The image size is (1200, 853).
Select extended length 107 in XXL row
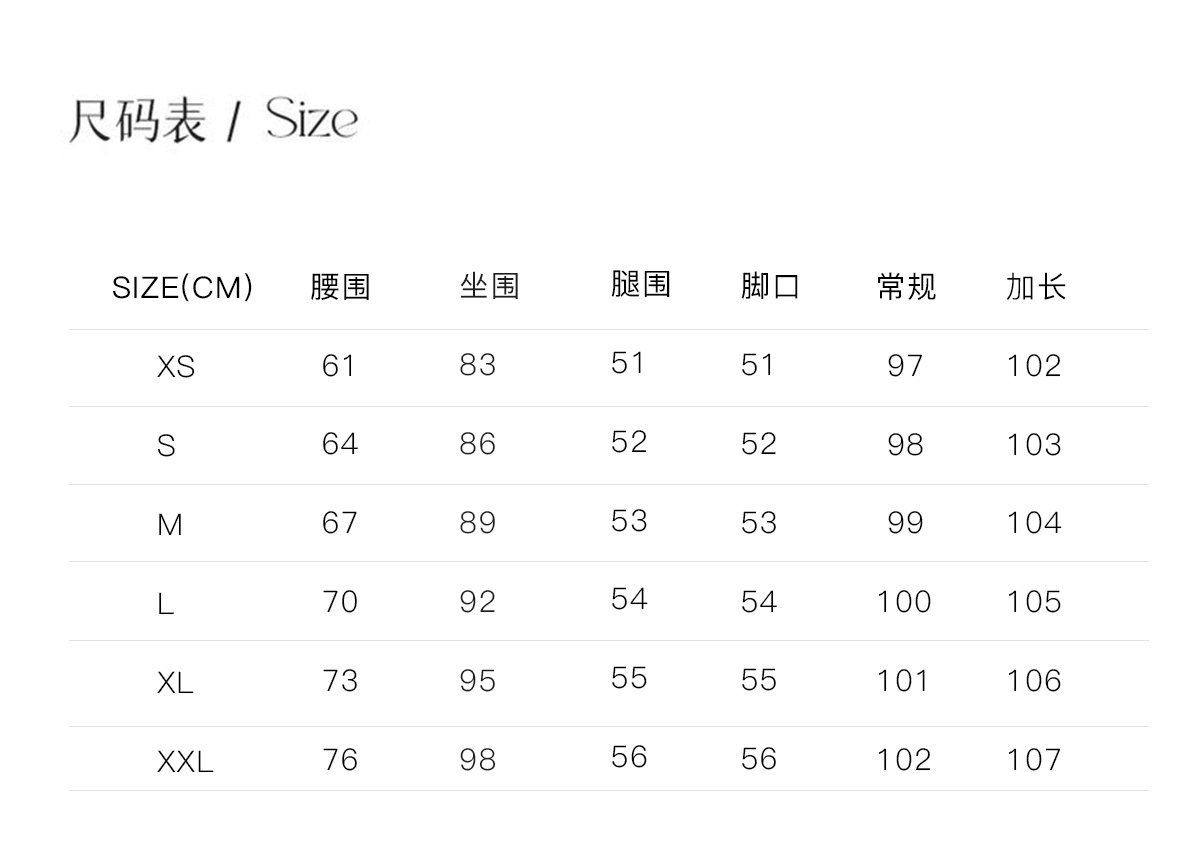(1034, 760)
